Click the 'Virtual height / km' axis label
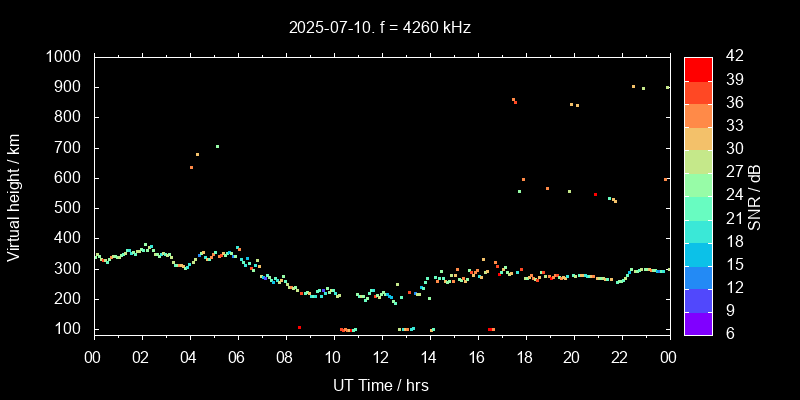Screen dimensions: 800x400 [x=14, y=195]
